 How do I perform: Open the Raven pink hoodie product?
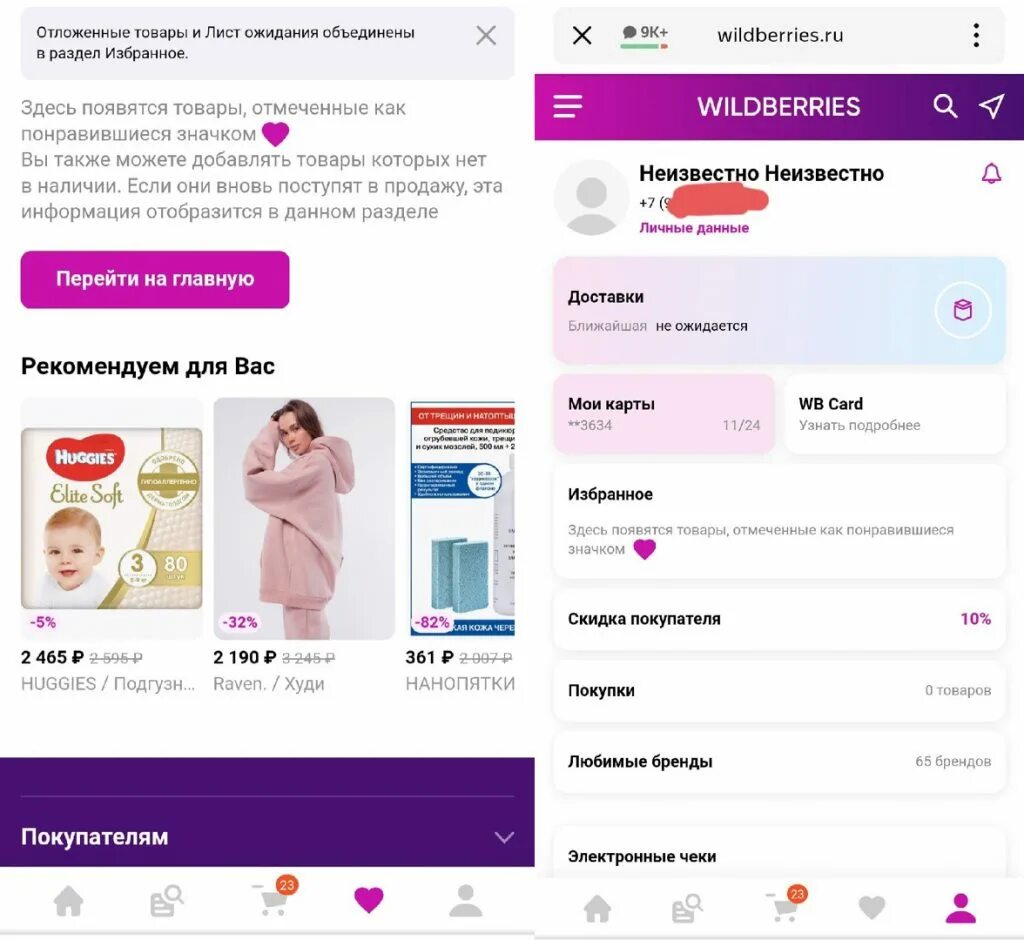tap(304, 519)
